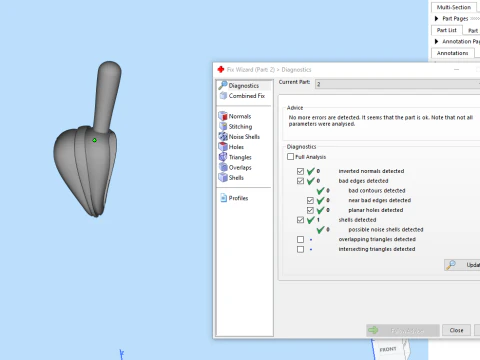The height and width of the screenshot is (360, 480).
Task: Check intersecting triangles detected option
Action: point(300,249)
